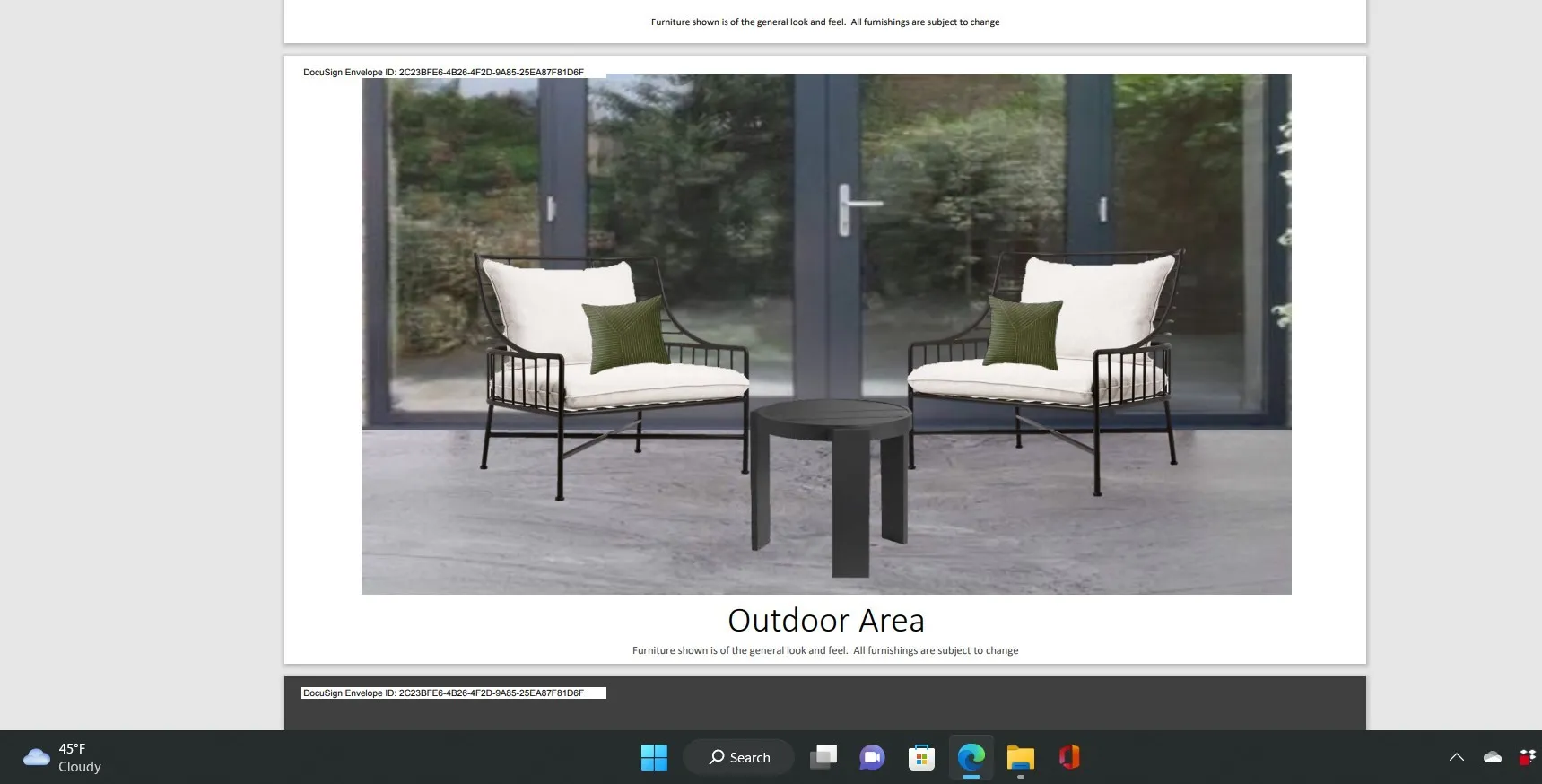This screenshot has height=784, width=1542.
Task: Click the outdoor chairs photo in the document
Action: [x=826, y=334]
